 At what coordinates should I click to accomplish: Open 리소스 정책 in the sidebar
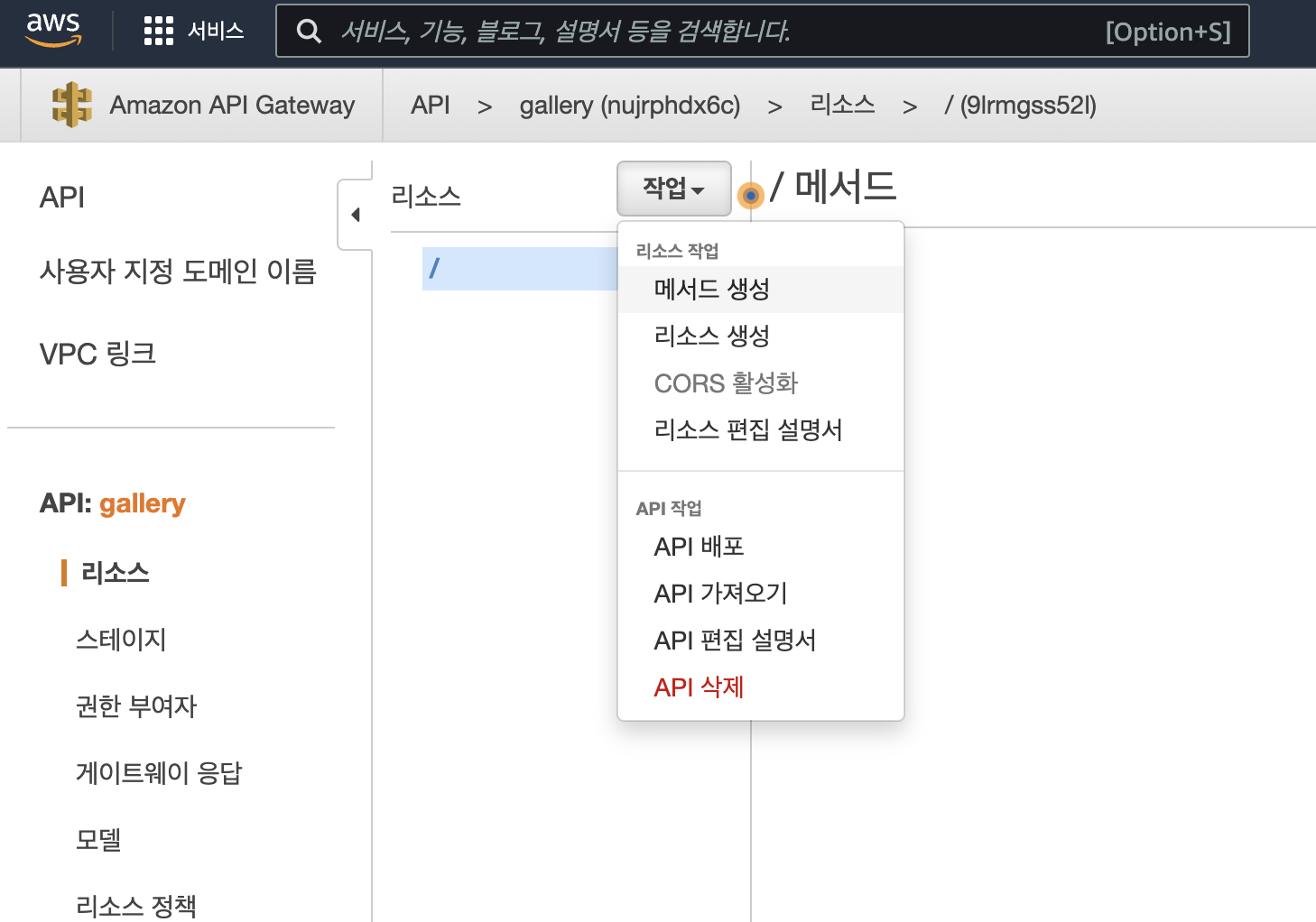[136, 906]
